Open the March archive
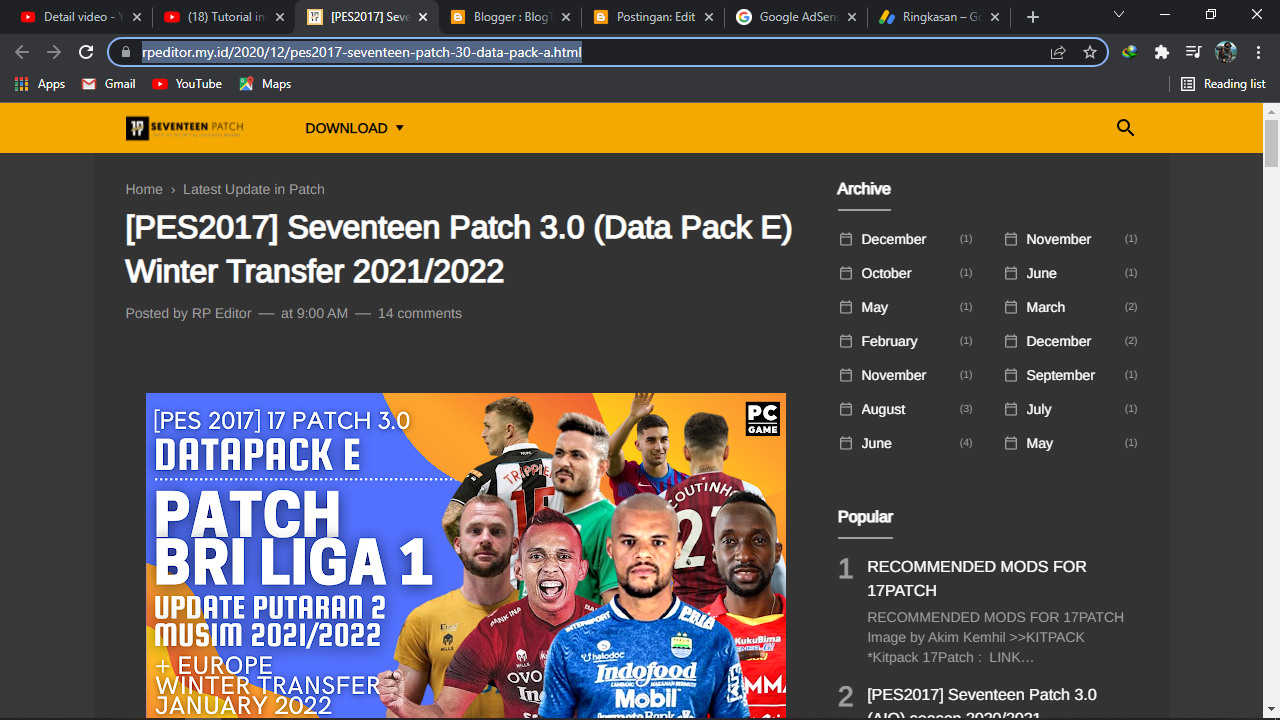 tap(1045, 307)
